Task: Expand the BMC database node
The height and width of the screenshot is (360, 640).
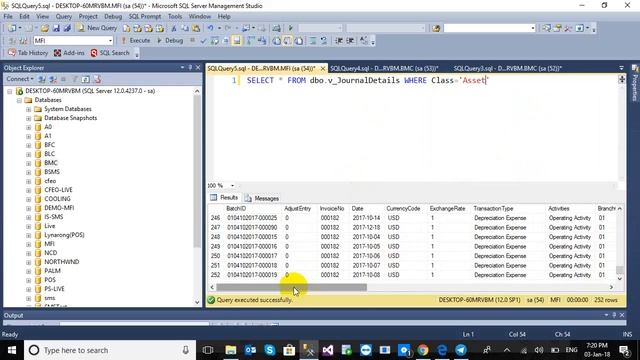Action: pyautogui.click(x=29, y=163)
